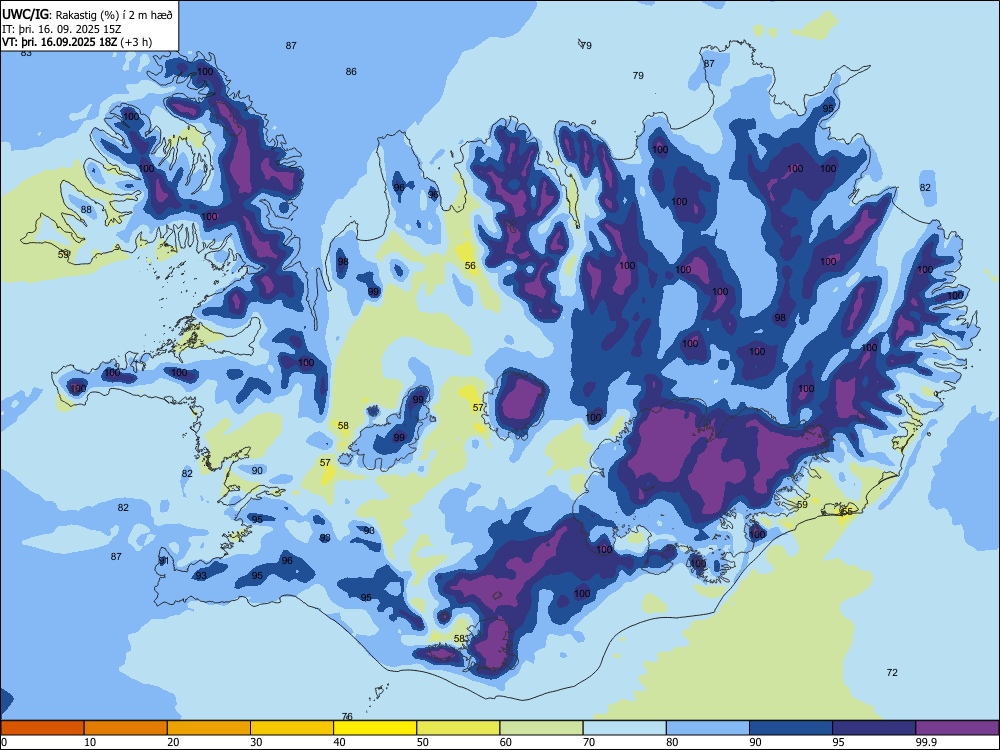1000x750 pixels.
Task: Click the legend tick label '30'
Action: pos(256,742)
